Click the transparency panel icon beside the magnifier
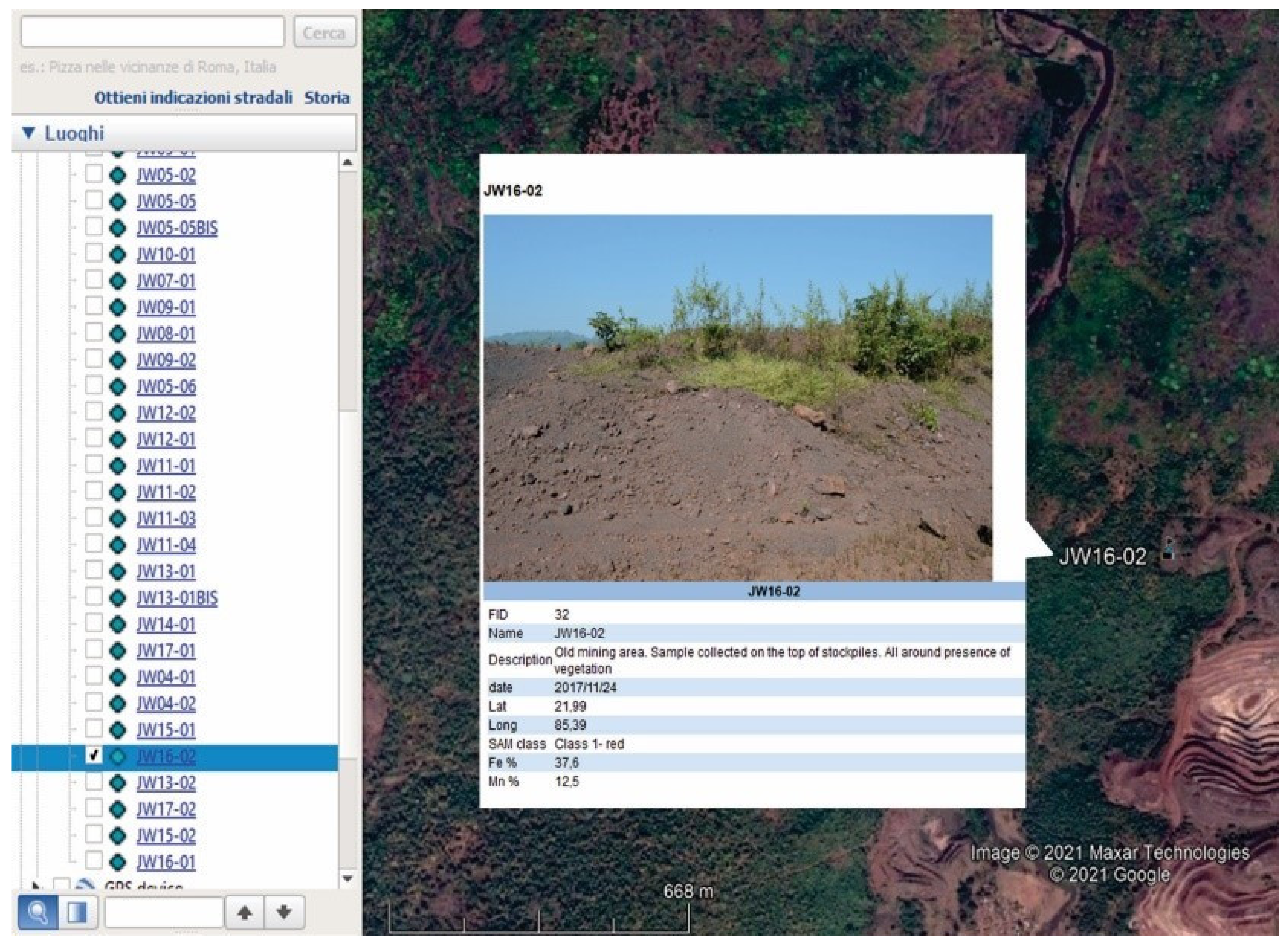The height and width of the screenshot is (944, 1288). point(77,912)
